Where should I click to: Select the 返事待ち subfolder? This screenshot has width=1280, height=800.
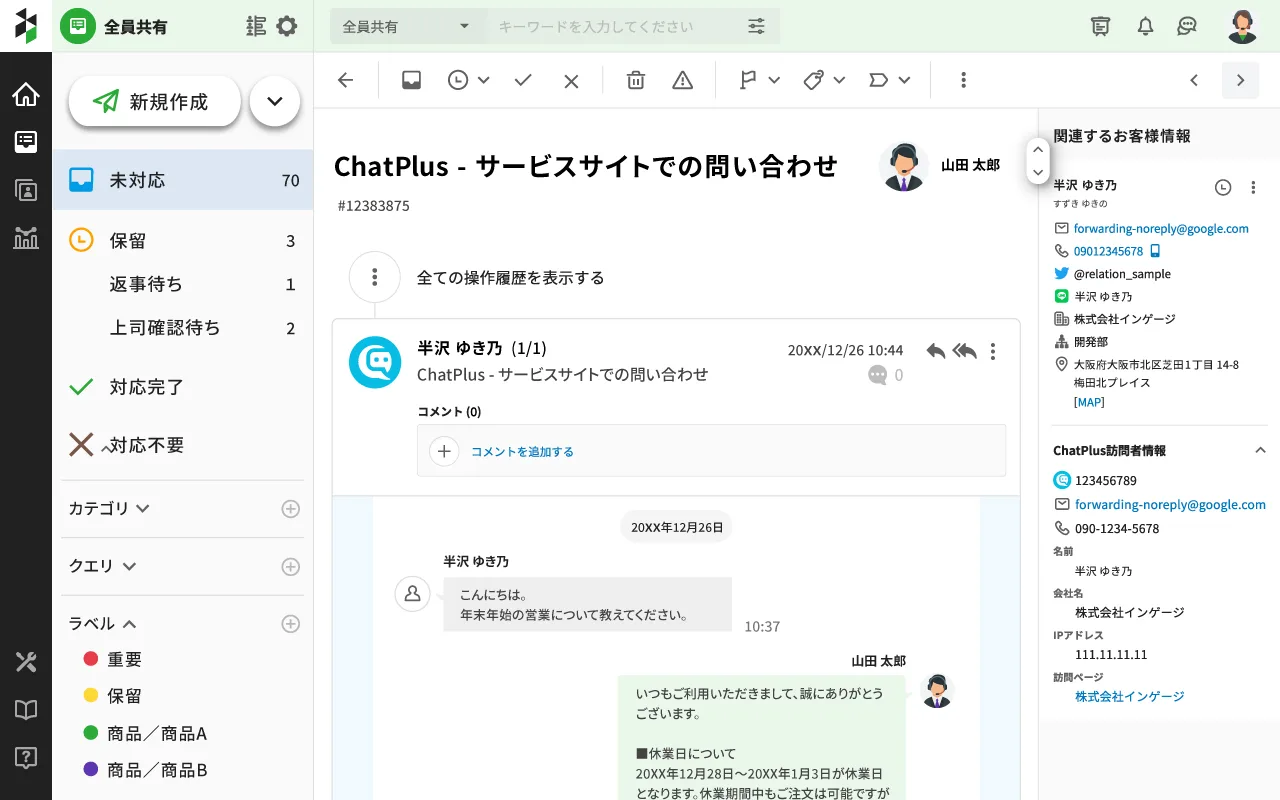point(183,284)
